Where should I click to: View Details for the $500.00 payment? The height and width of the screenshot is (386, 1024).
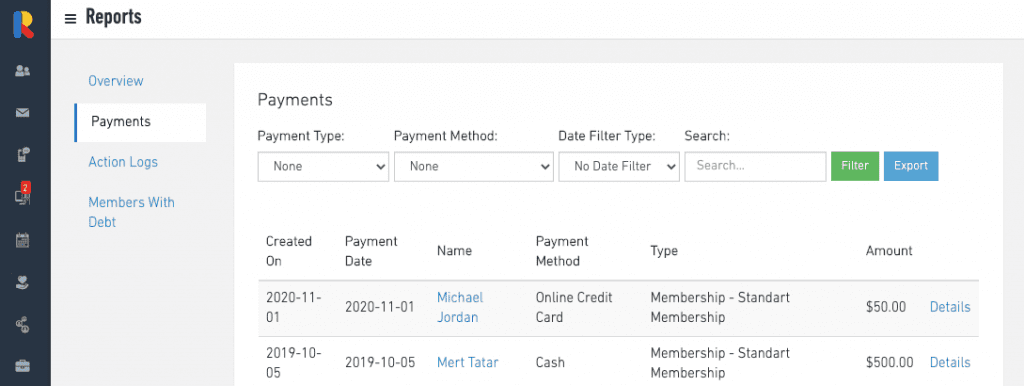950,362
